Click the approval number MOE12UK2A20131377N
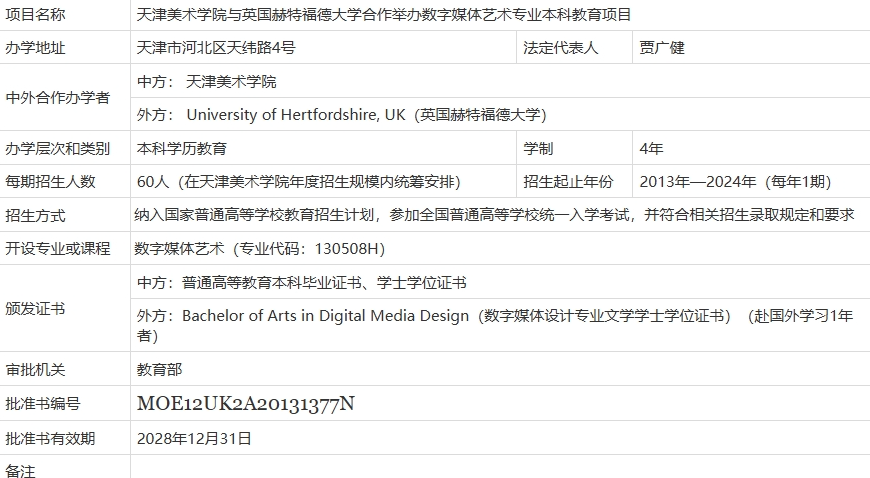Viewport: 870px width, 478px height. coord(246,404)
